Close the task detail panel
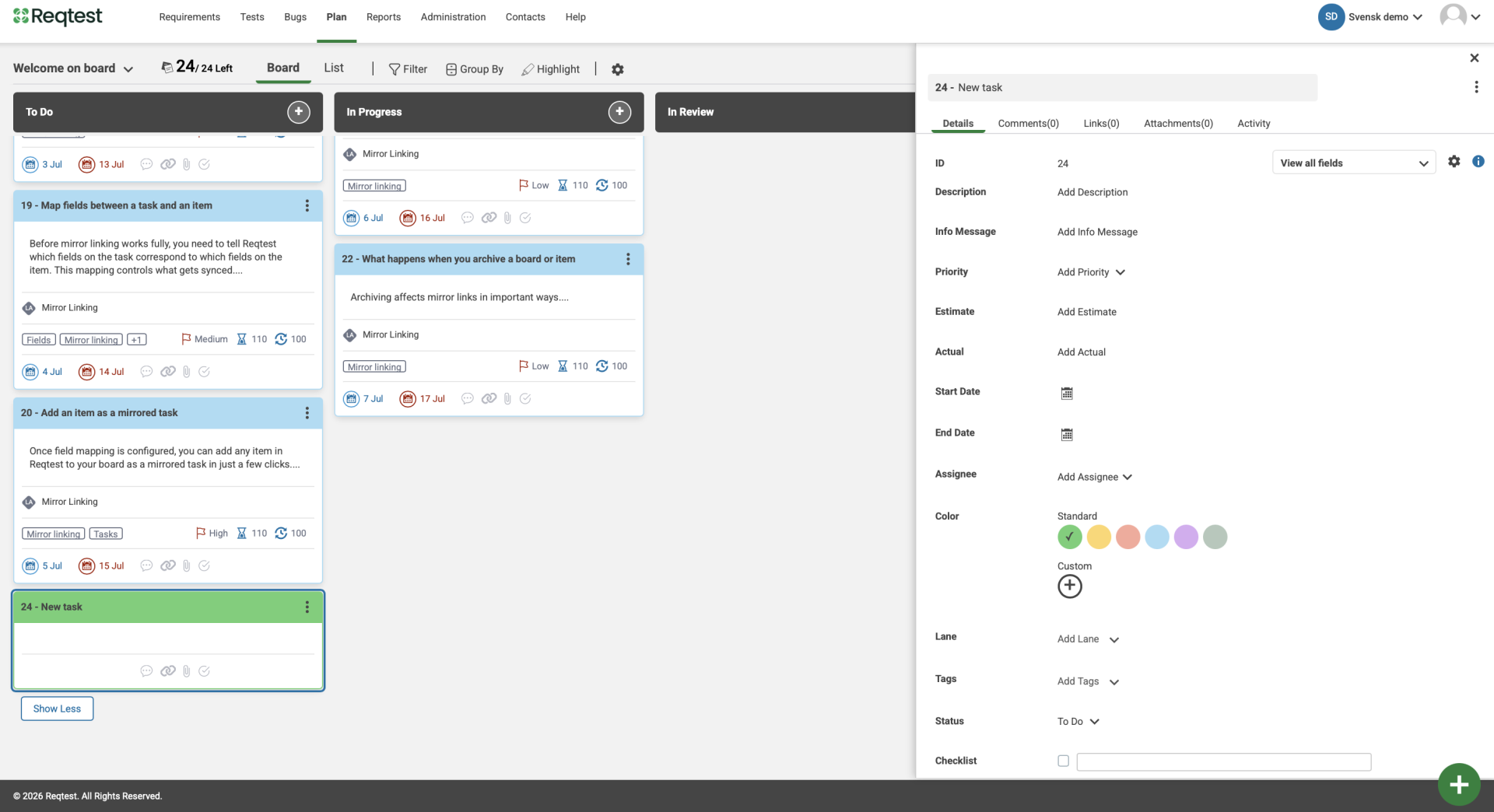Viewport: 1494px width, 812px height. pos(1474,58)
